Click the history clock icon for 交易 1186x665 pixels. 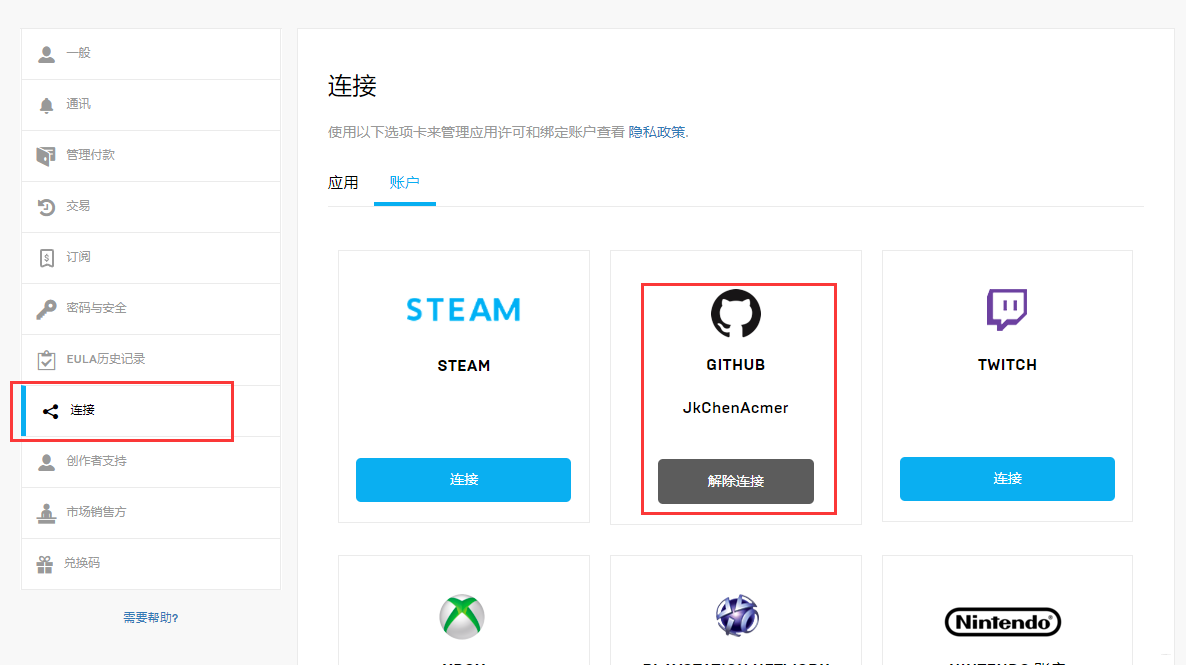pos(46,207)
